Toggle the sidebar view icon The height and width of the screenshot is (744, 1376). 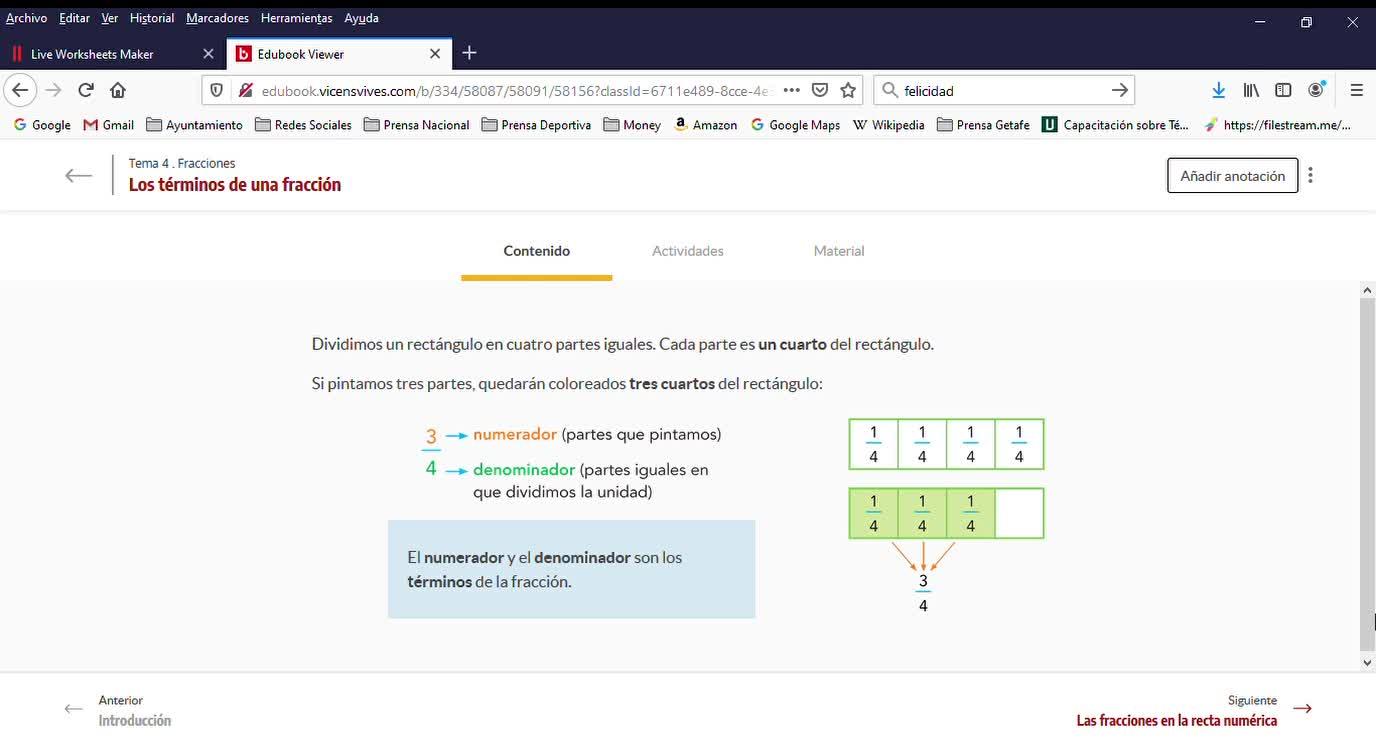(1283, 90)
